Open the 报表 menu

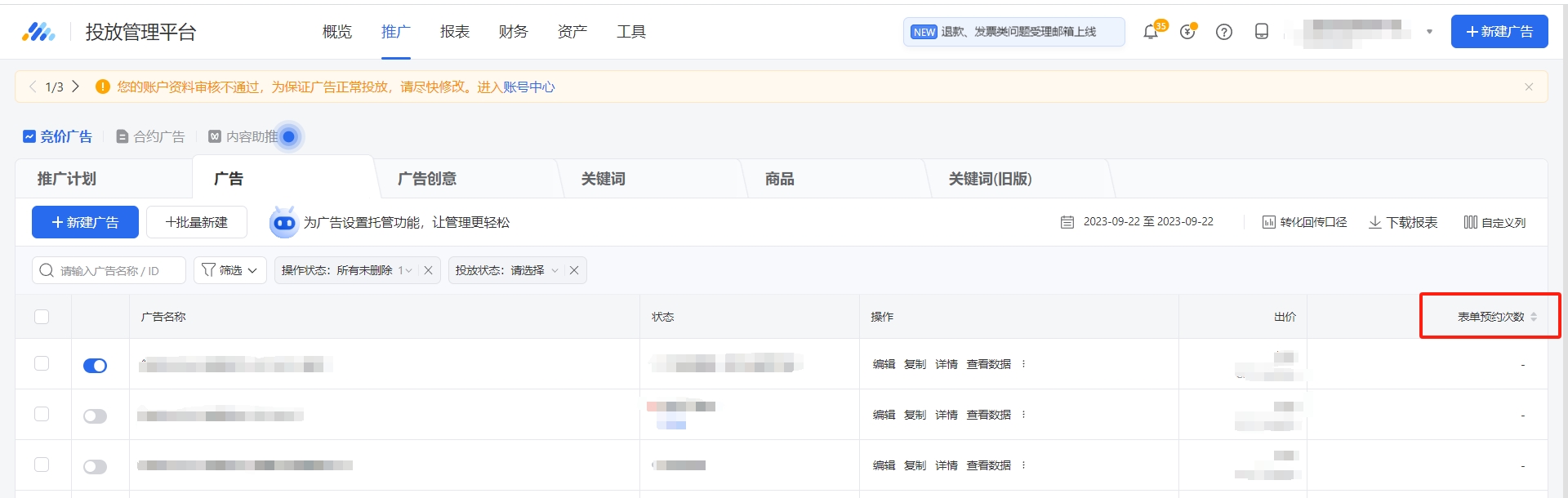pos(455,32)
